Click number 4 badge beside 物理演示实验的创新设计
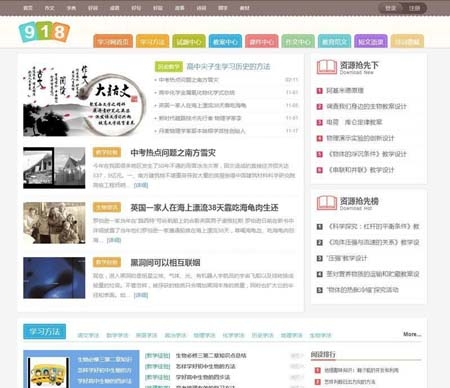This screenshot has width=450, height=388. pyautogui.click(x=319, y=138)
